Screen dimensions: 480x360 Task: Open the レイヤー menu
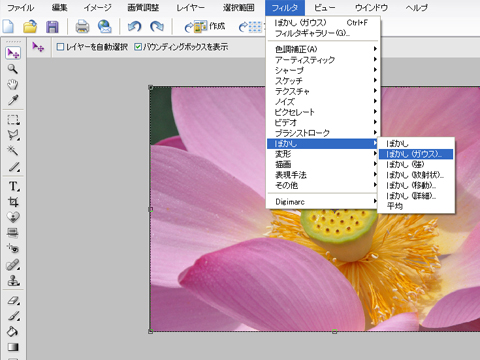click(x=191, y=8)
